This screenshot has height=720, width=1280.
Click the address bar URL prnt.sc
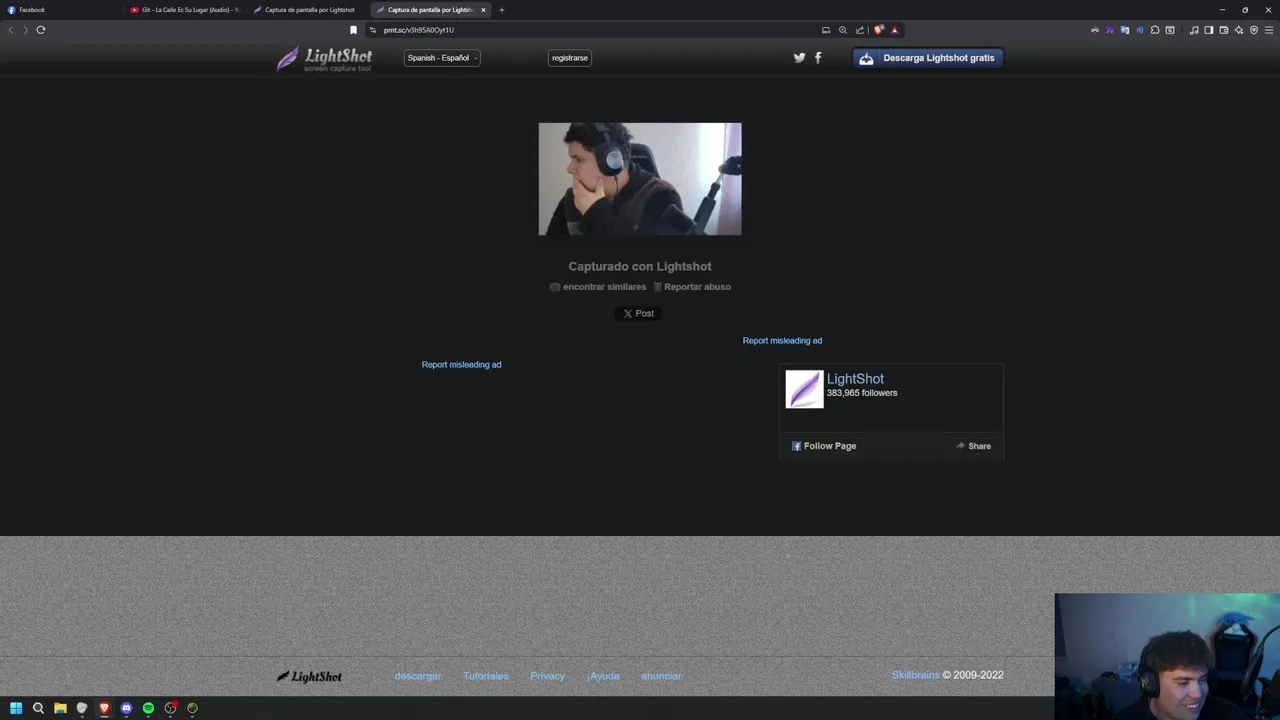click(419, 30)
